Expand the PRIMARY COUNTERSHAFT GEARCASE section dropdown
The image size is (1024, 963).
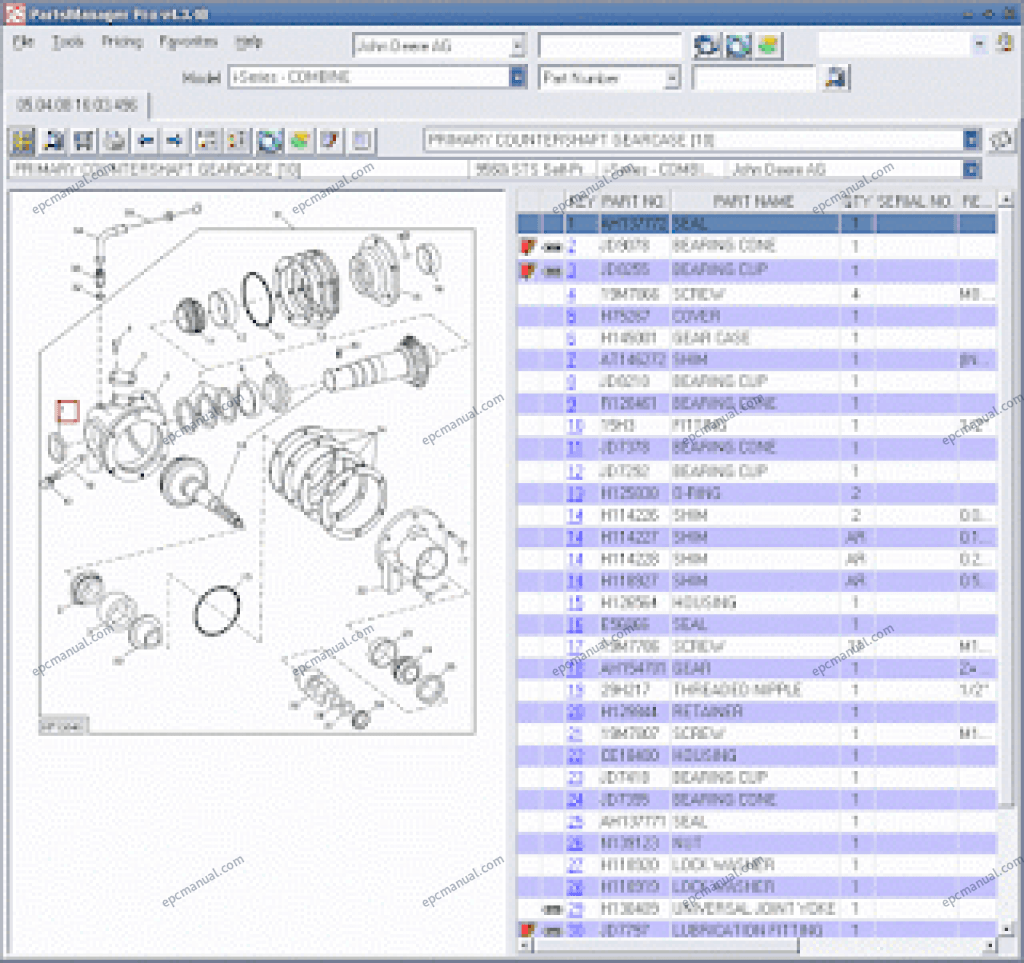(972, 140)
